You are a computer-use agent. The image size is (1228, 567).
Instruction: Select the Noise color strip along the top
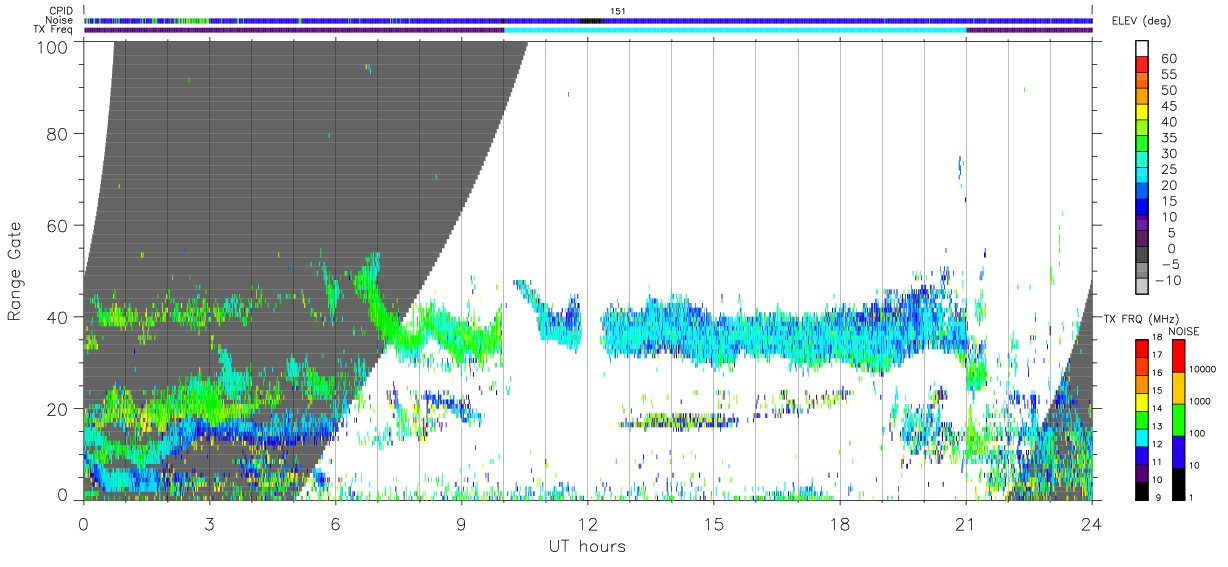click(588, 20)
